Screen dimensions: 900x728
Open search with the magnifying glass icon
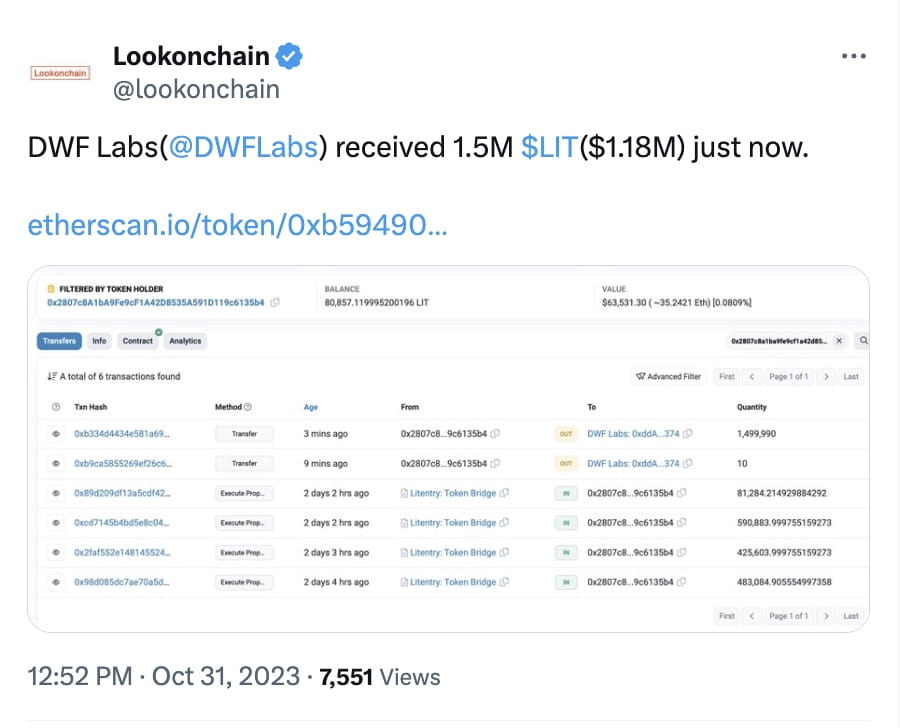coord(862,341)
